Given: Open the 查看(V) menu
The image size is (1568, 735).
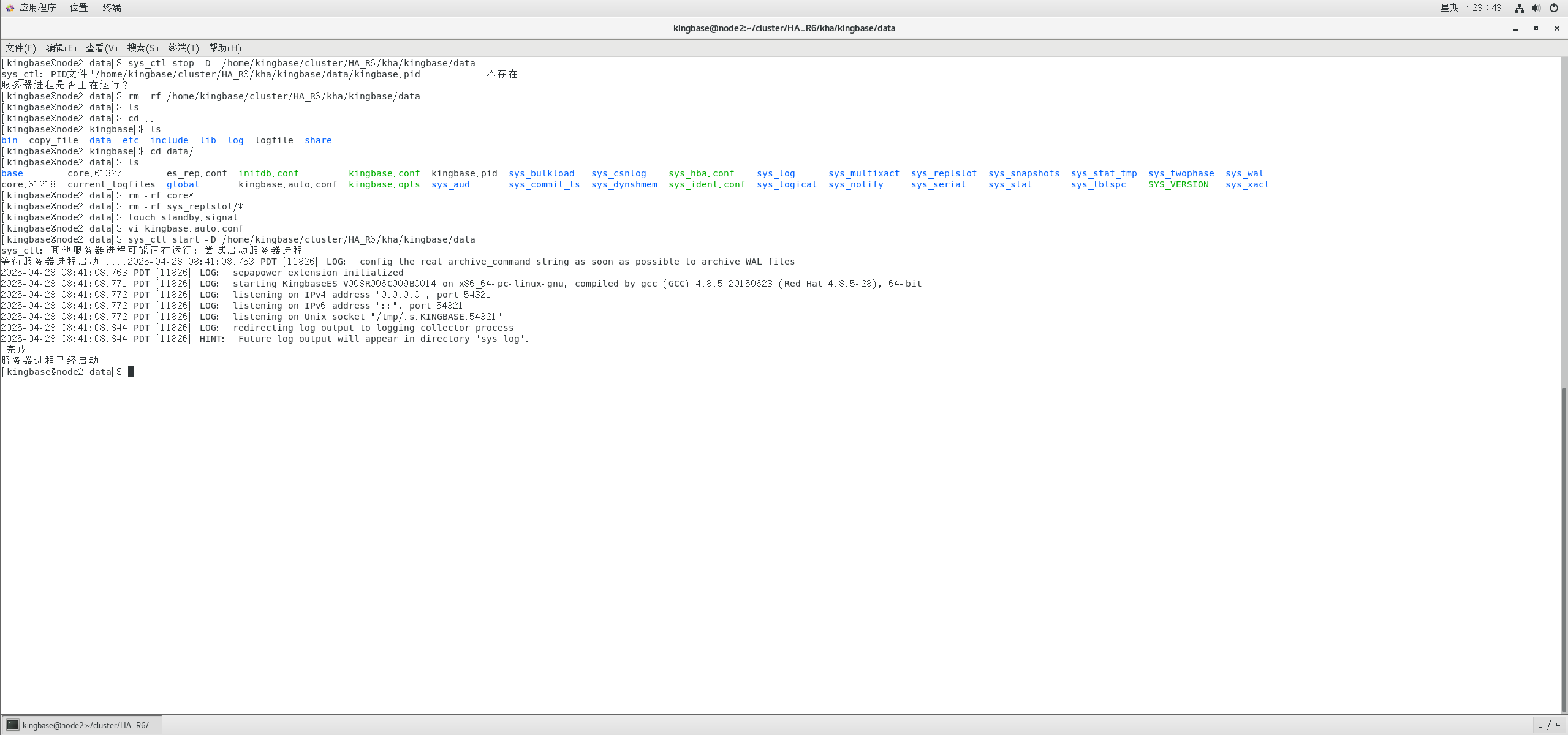Looking at the screenshot, I should [101, 48].
